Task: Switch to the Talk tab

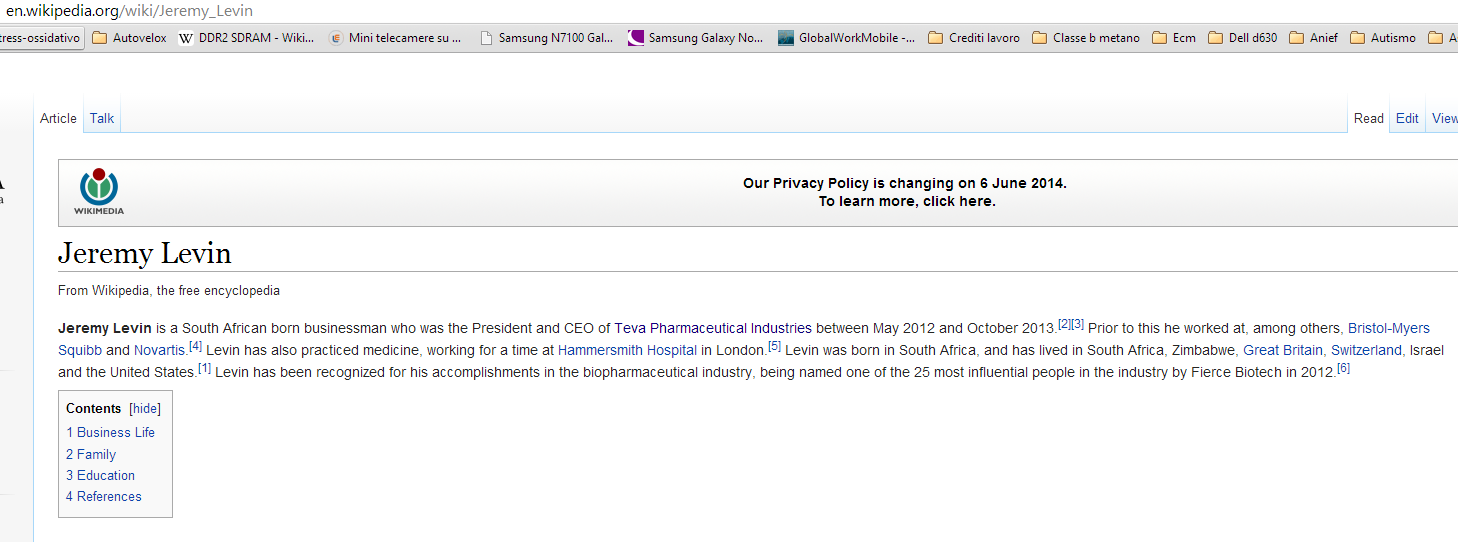Action: tap(102, 118)
